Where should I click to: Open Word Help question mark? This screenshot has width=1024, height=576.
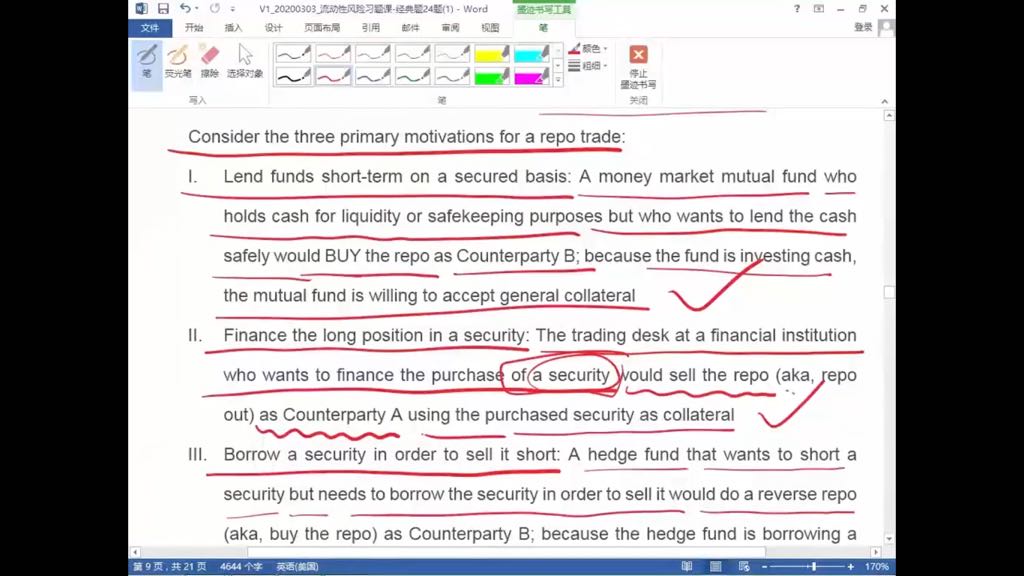(x=797, y=8)
